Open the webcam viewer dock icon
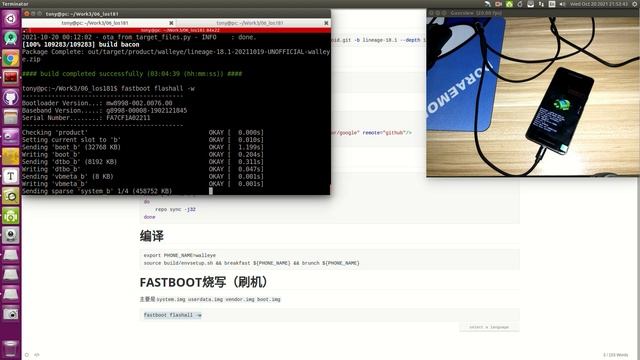 pos(11,235)
